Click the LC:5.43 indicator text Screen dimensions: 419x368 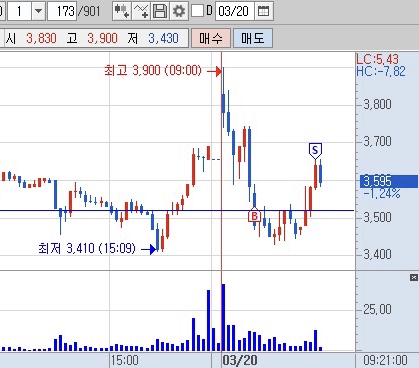[377, 59]
